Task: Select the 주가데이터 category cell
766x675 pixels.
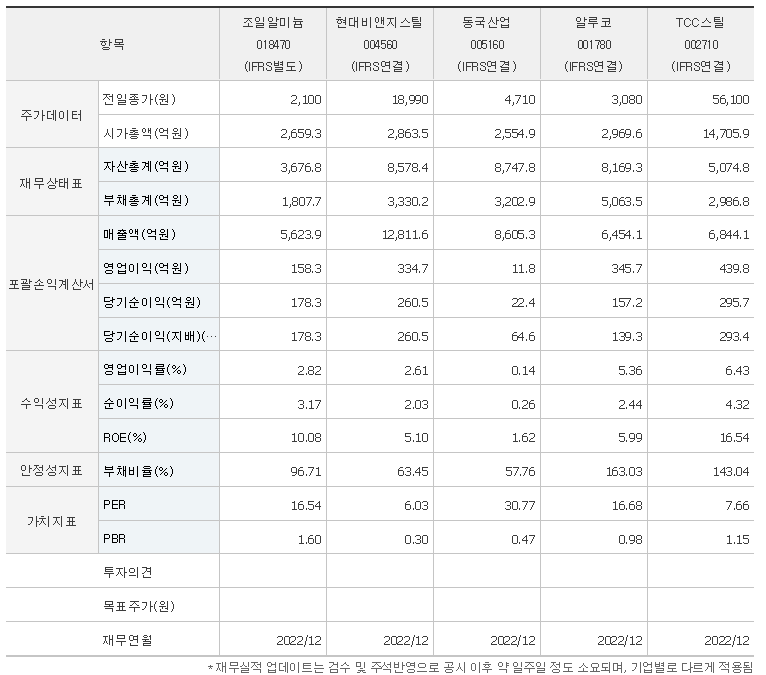Action: [52, 115]
